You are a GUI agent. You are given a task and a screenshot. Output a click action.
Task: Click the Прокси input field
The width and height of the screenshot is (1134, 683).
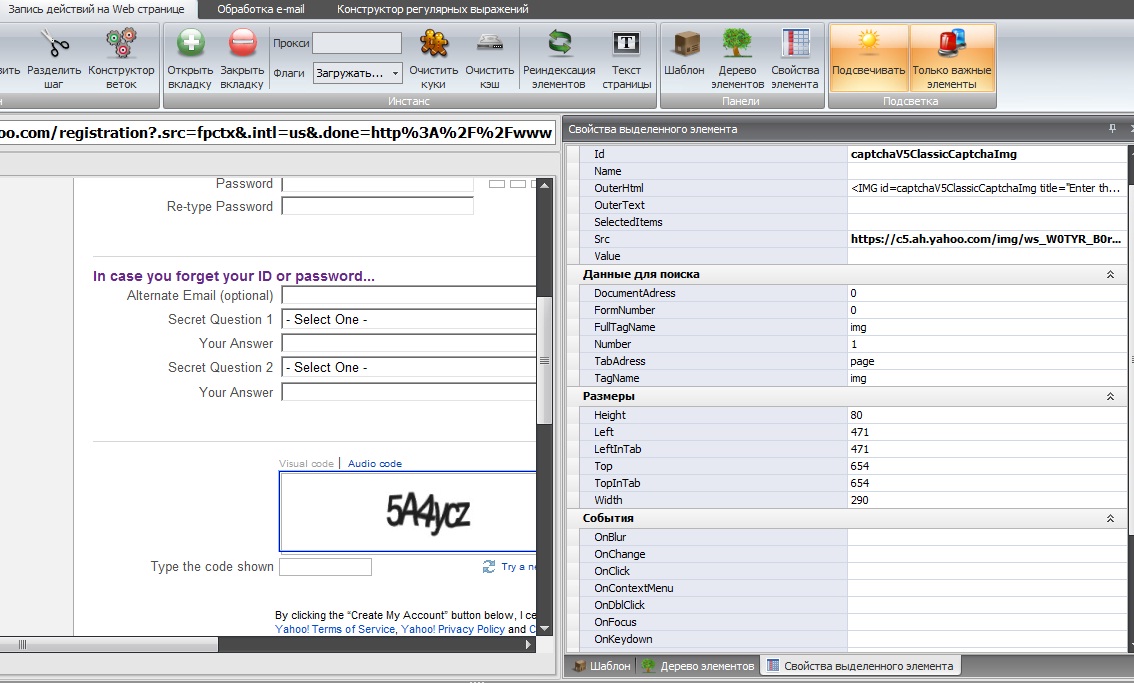tap(356, 43)
